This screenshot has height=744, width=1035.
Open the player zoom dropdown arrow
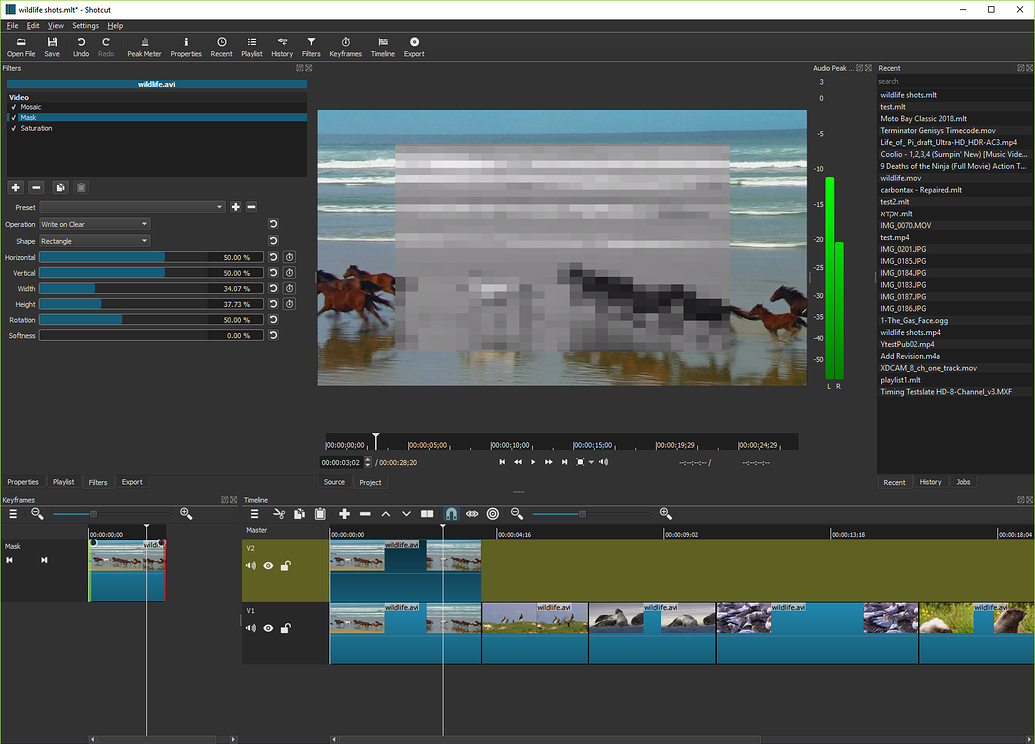[591, 462]
